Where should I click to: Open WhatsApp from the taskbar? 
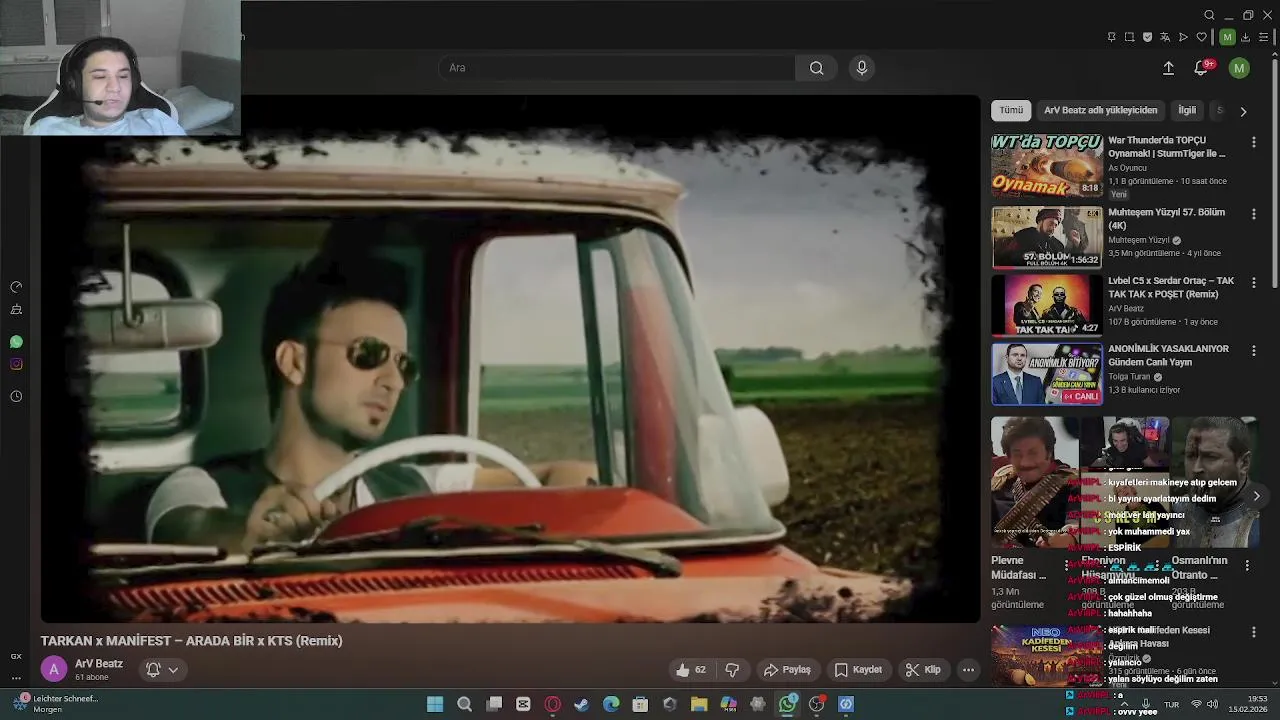pyautogui.click(x=787, y=704)
